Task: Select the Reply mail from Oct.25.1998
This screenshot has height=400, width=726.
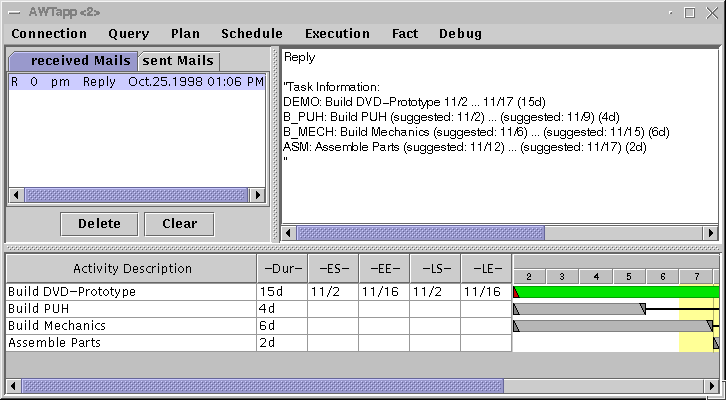Action: click(x=136, y=82)
